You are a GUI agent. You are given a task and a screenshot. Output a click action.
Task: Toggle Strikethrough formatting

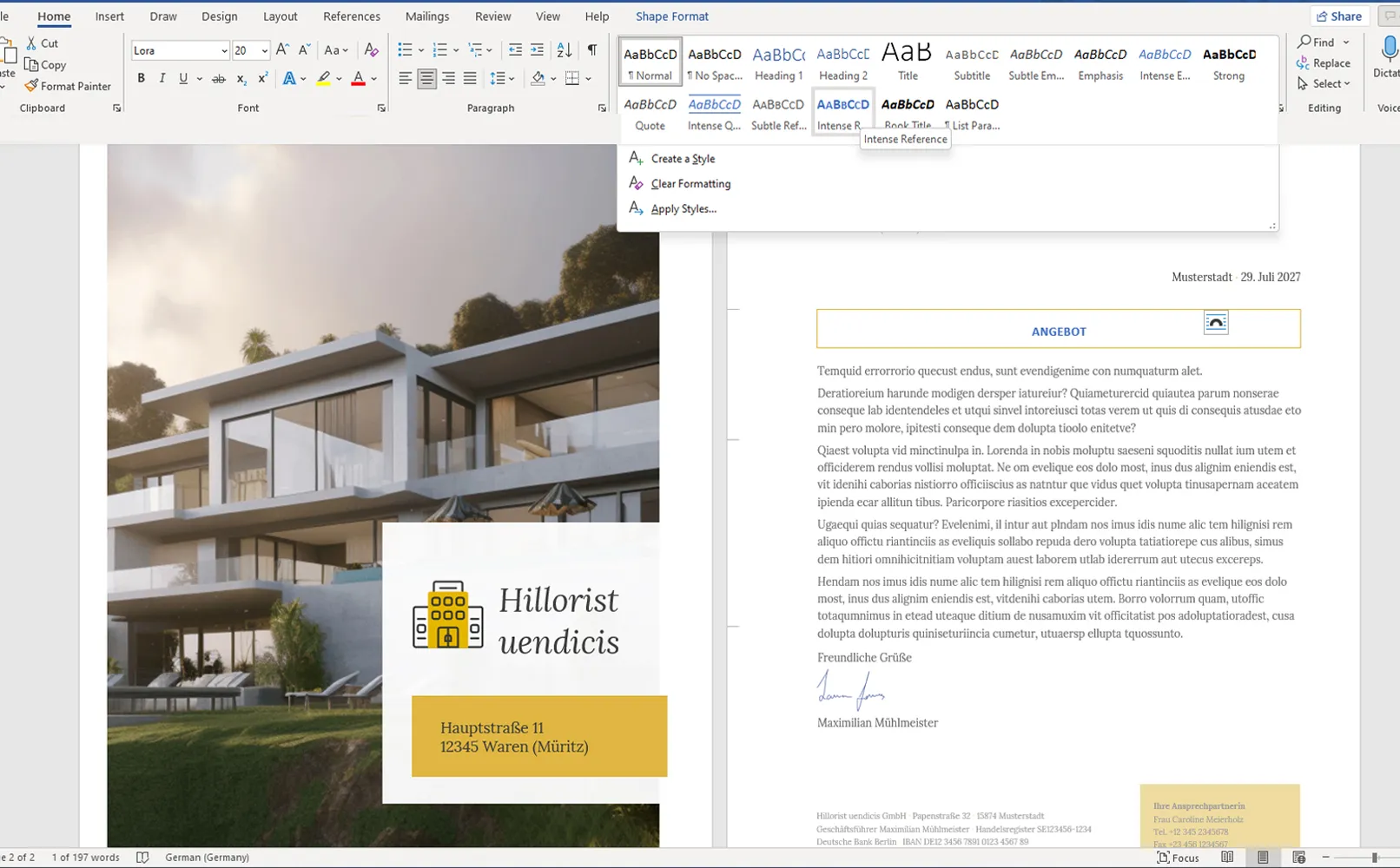click(219, 79)
